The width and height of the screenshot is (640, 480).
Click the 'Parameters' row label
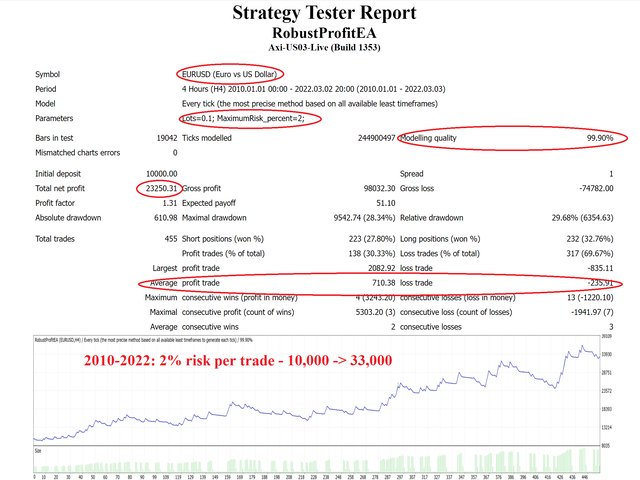click(54, 118)
